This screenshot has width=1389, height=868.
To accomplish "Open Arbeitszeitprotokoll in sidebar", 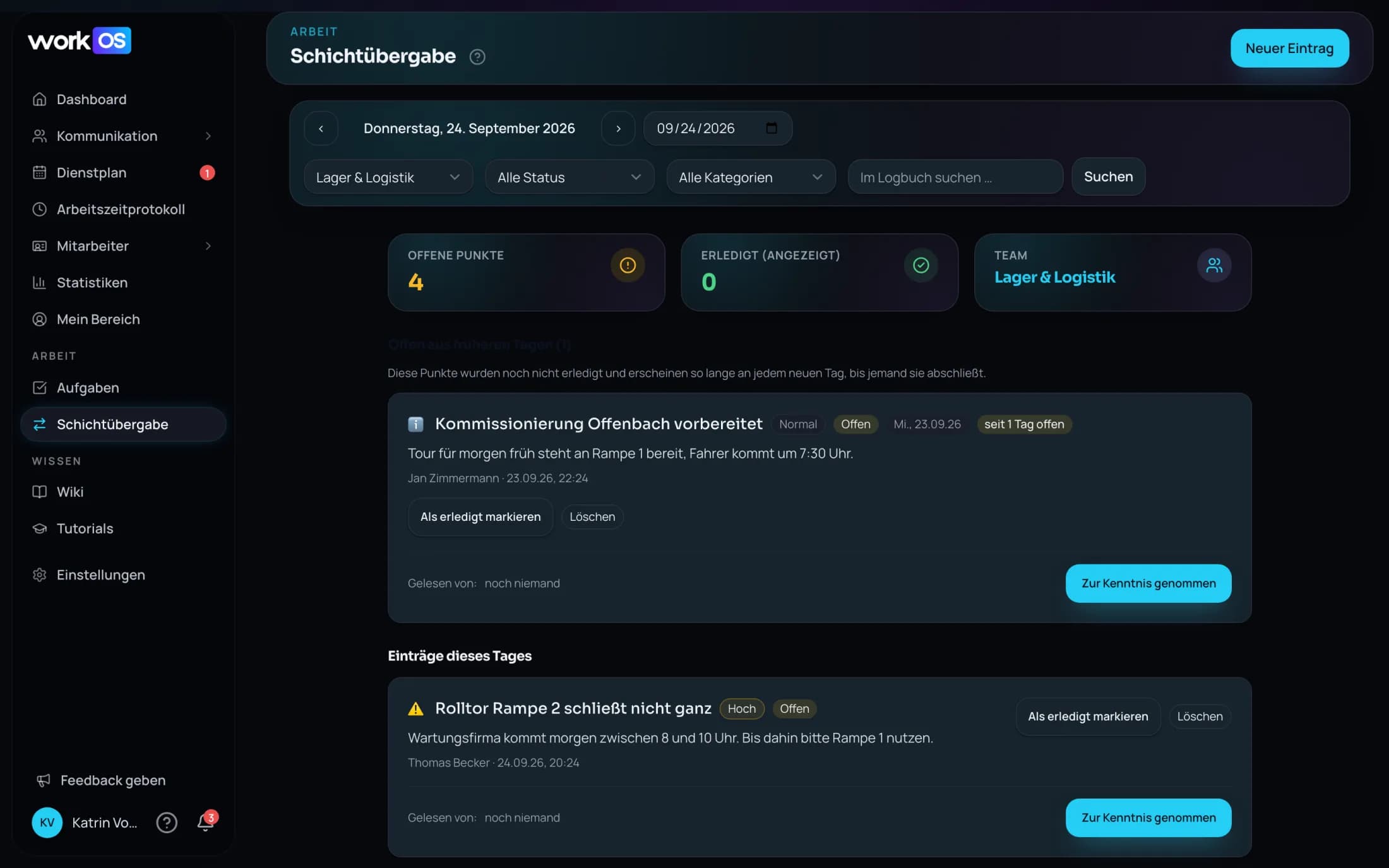I will pos(123,210).
